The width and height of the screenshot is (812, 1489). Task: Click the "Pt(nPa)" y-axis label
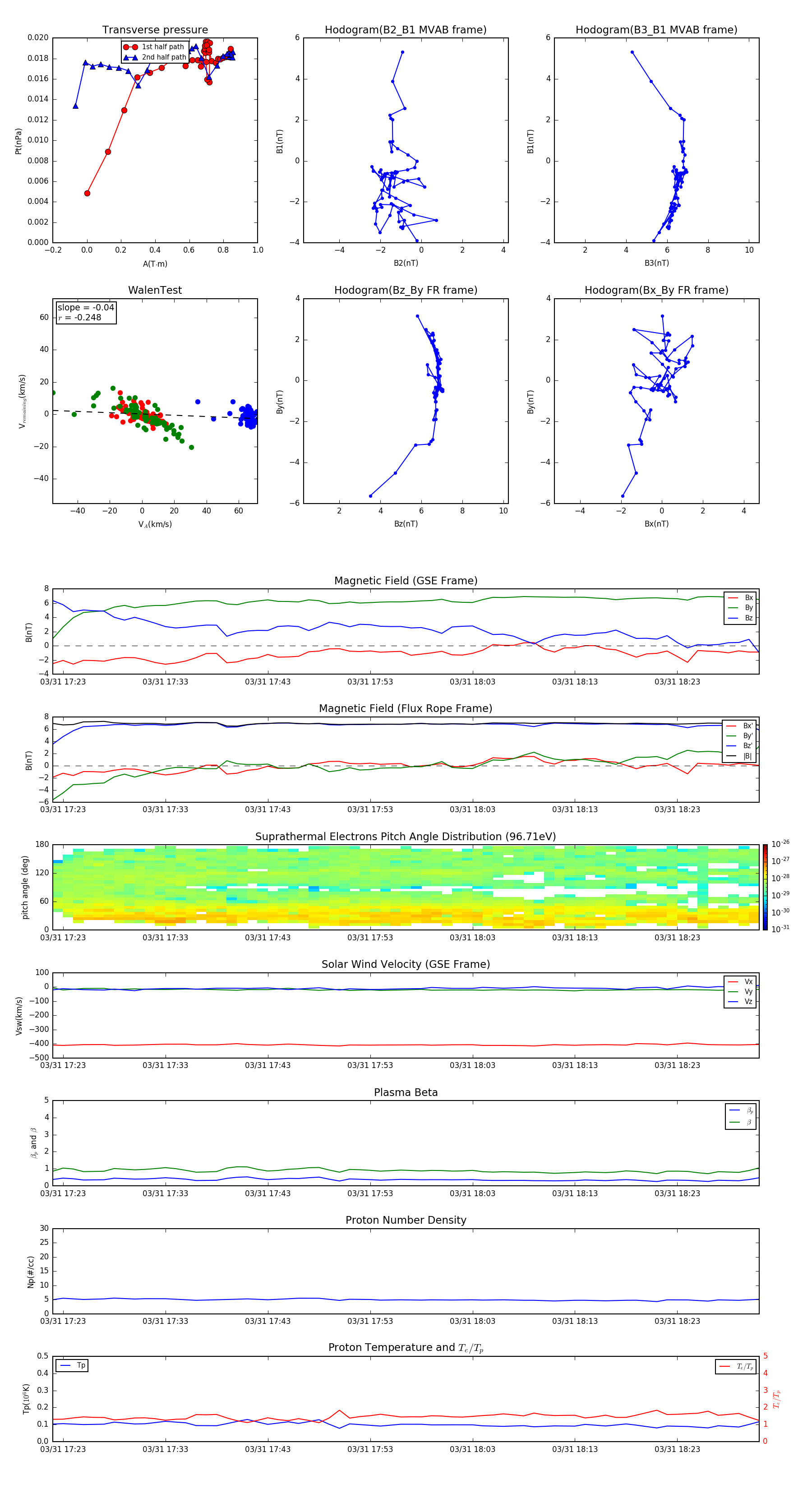[18, 140]
